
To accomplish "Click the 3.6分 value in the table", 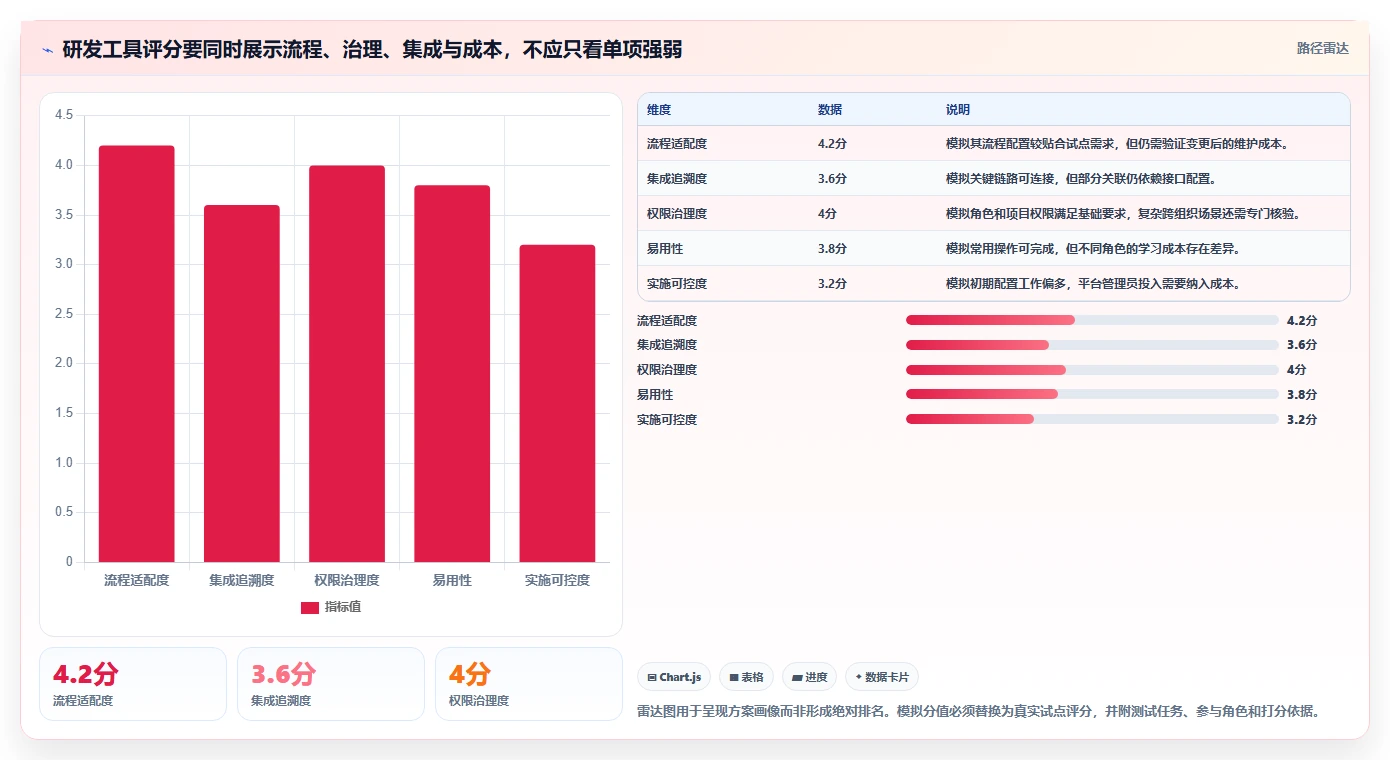I will pyautogui.click(x=832, y=179).
